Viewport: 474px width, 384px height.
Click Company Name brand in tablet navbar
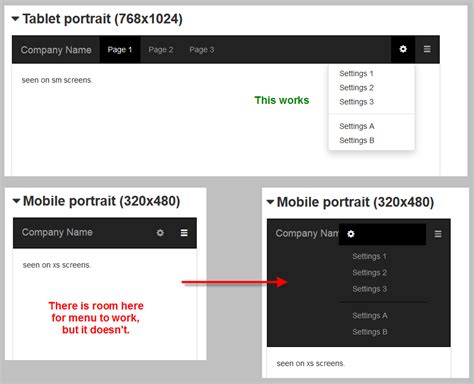pos(56,50)
